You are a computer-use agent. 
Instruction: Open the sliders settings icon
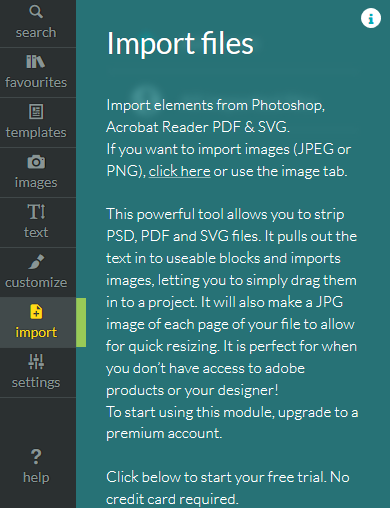[x=36, y=362]
